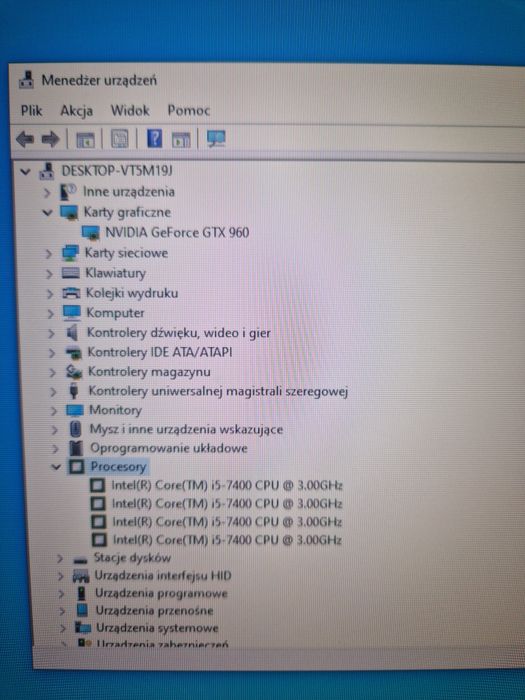Click the disk drive icon for Stacje dysków
This screenshot has height=700, width=525.
[80, 559]
